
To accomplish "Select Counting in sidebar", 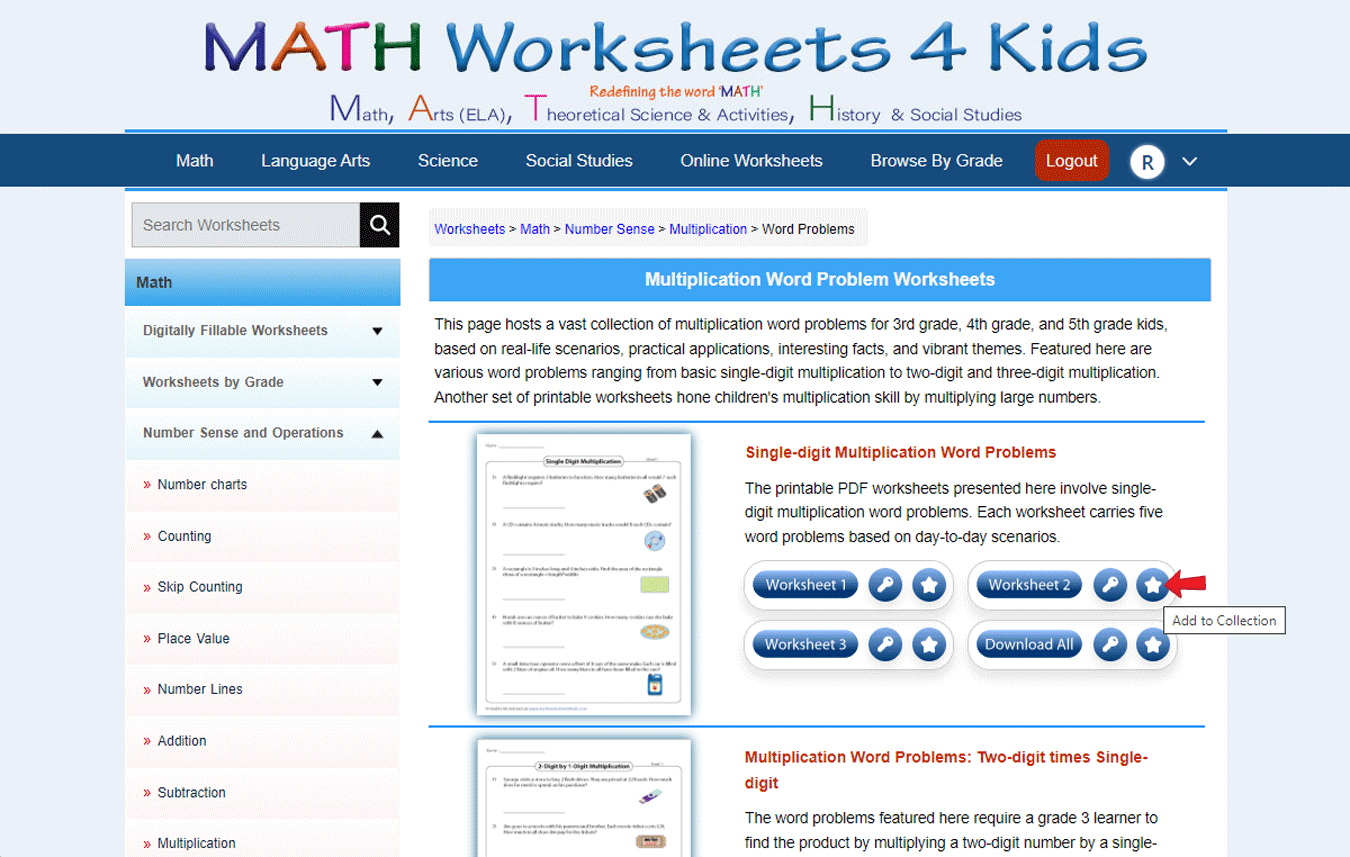I will [x=184, y=536].
